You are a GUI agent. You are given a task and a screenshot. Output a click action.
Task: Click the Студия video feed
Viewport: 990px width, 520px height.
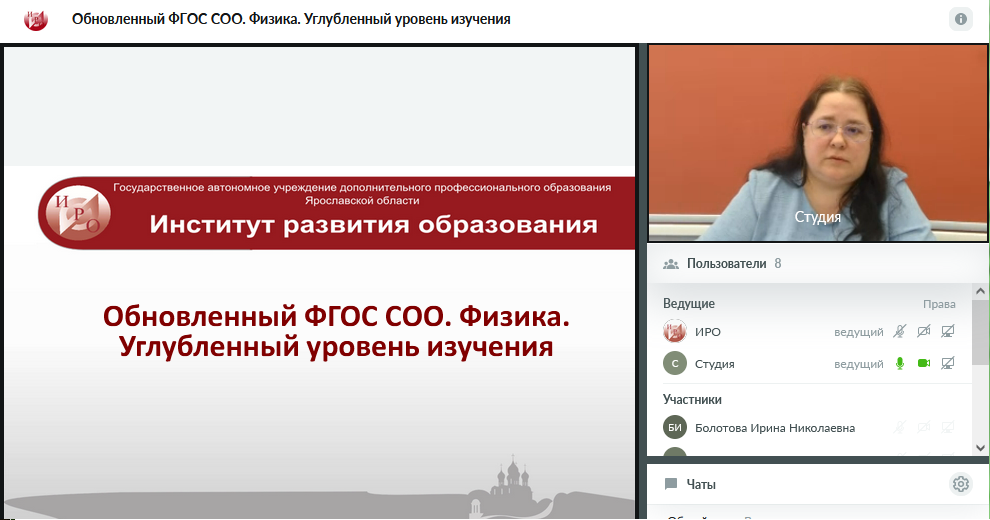coord(817,143)
